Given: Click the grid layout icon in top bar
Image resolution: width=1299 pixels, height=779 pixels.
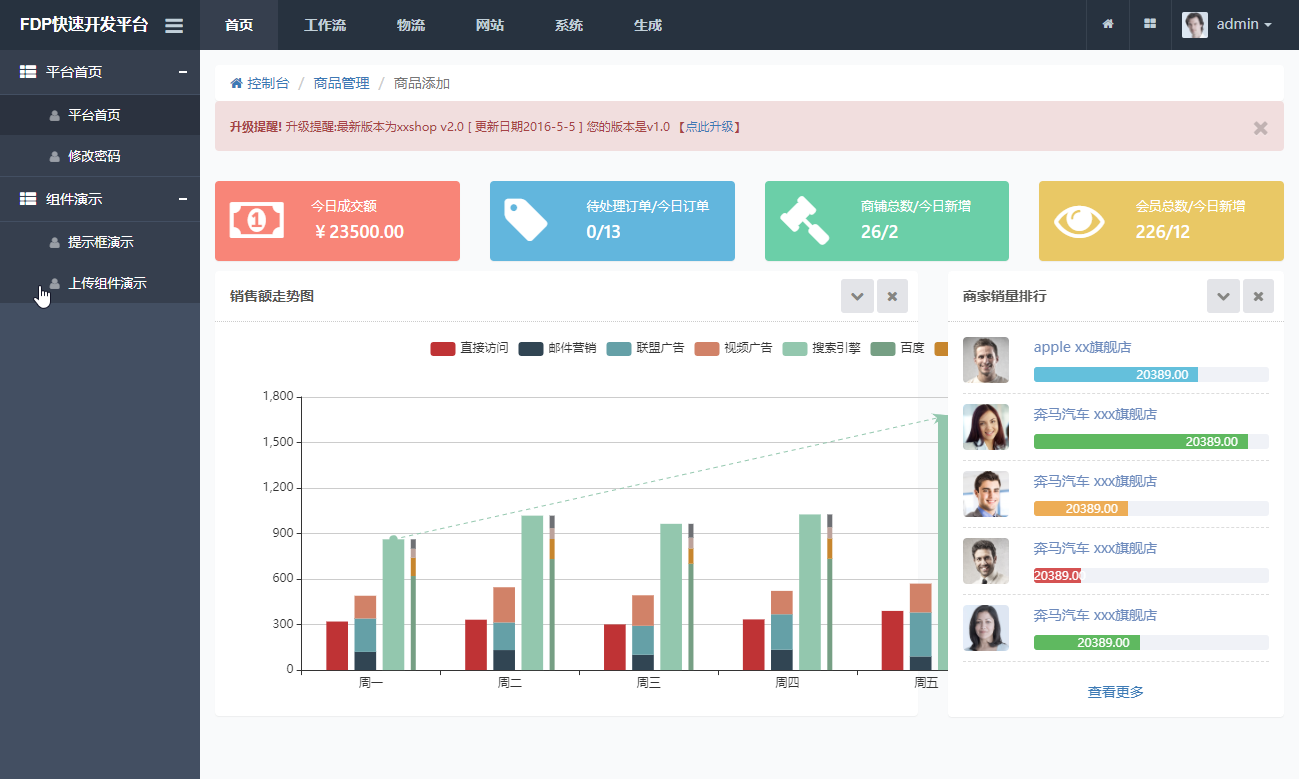Looking at the screenshot, I should tap(1150, 24).
